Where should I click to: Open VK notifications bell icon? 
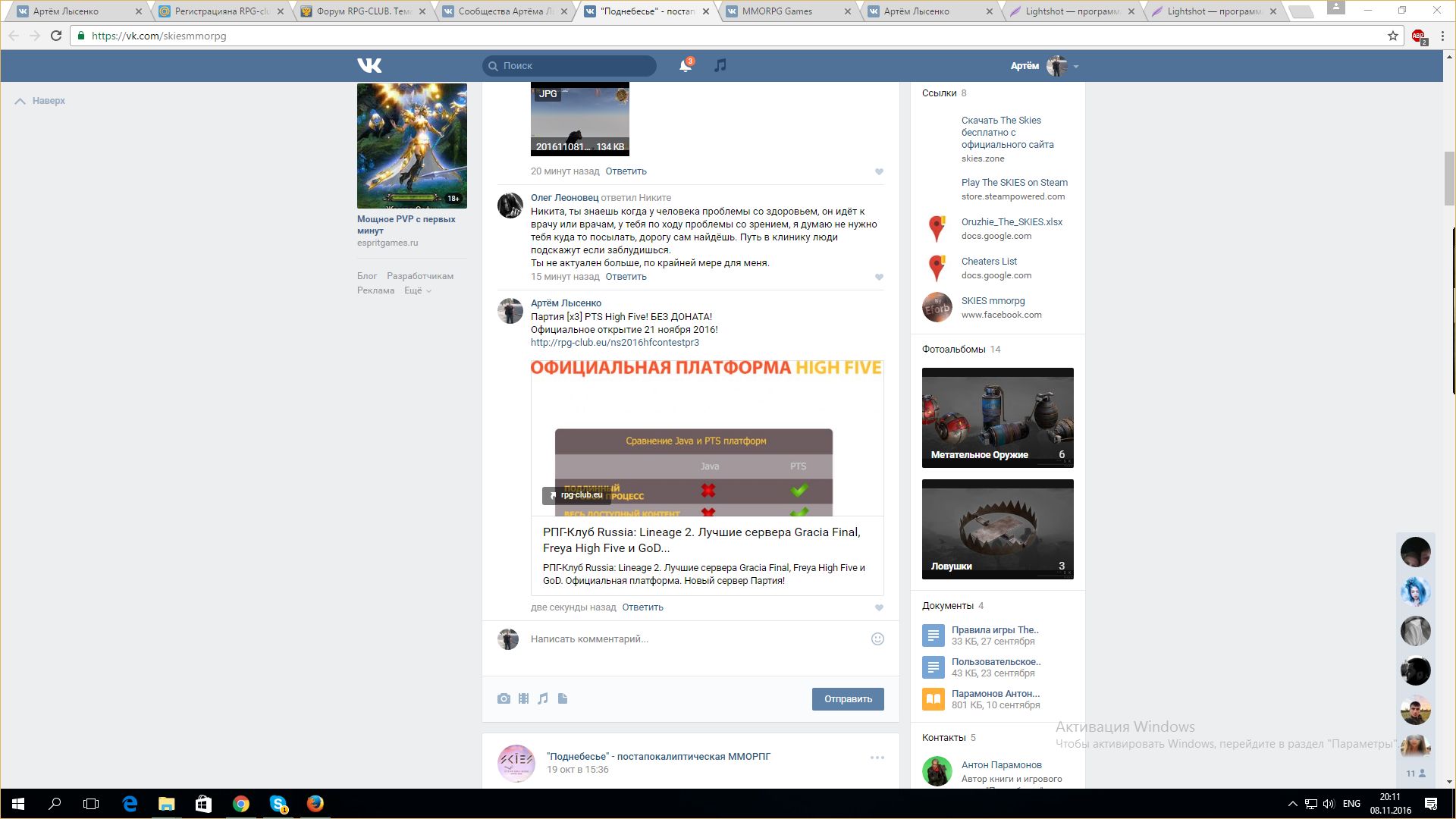pos(685,66)
